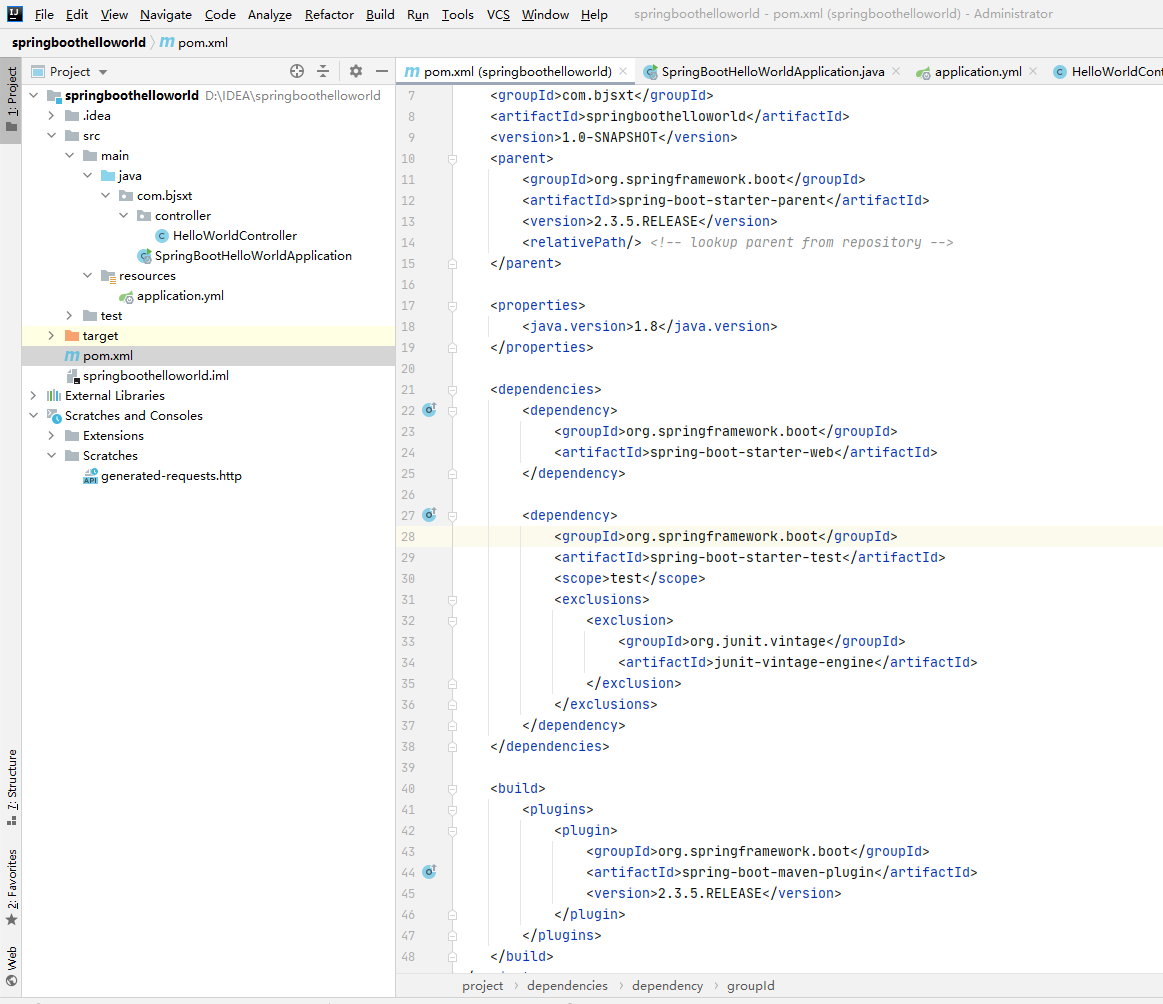Click 'project' in the XML breadcrumb
This screenshot has height=1004, width=1163.
(x=482, y=985)
